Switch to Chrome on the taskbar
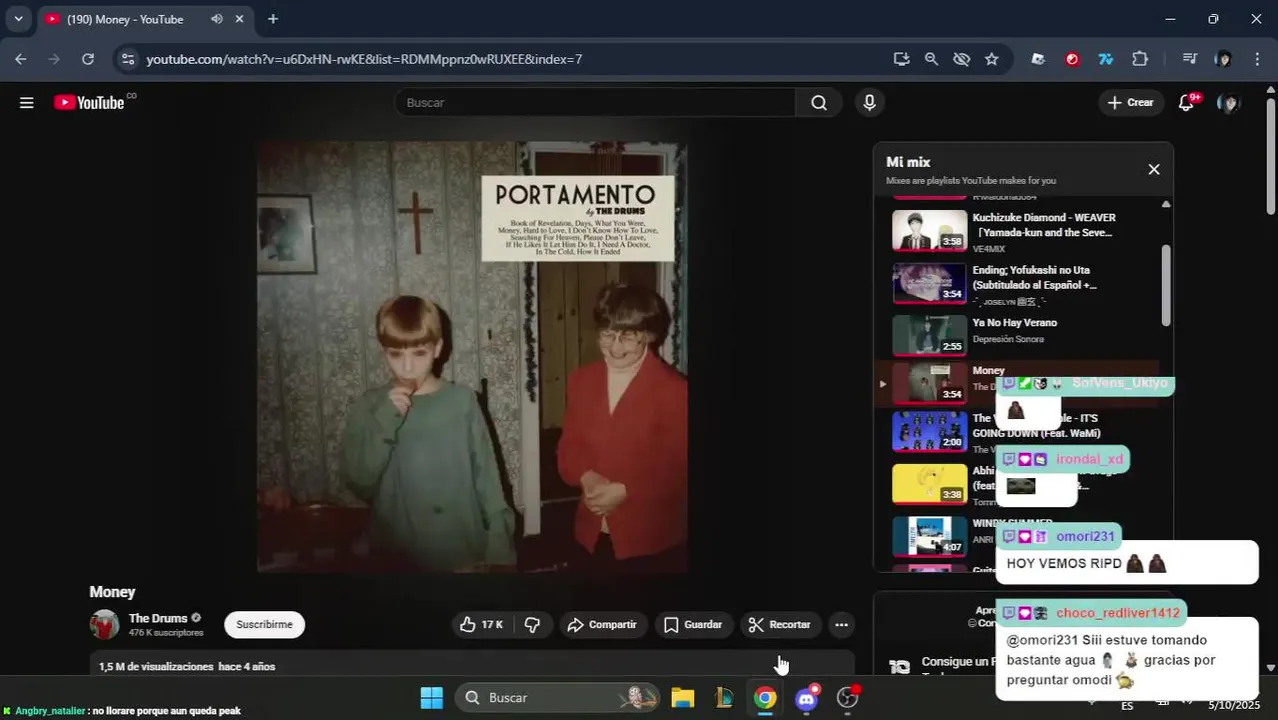Screen dimensions: 1278x720 (x=765, y=697)
